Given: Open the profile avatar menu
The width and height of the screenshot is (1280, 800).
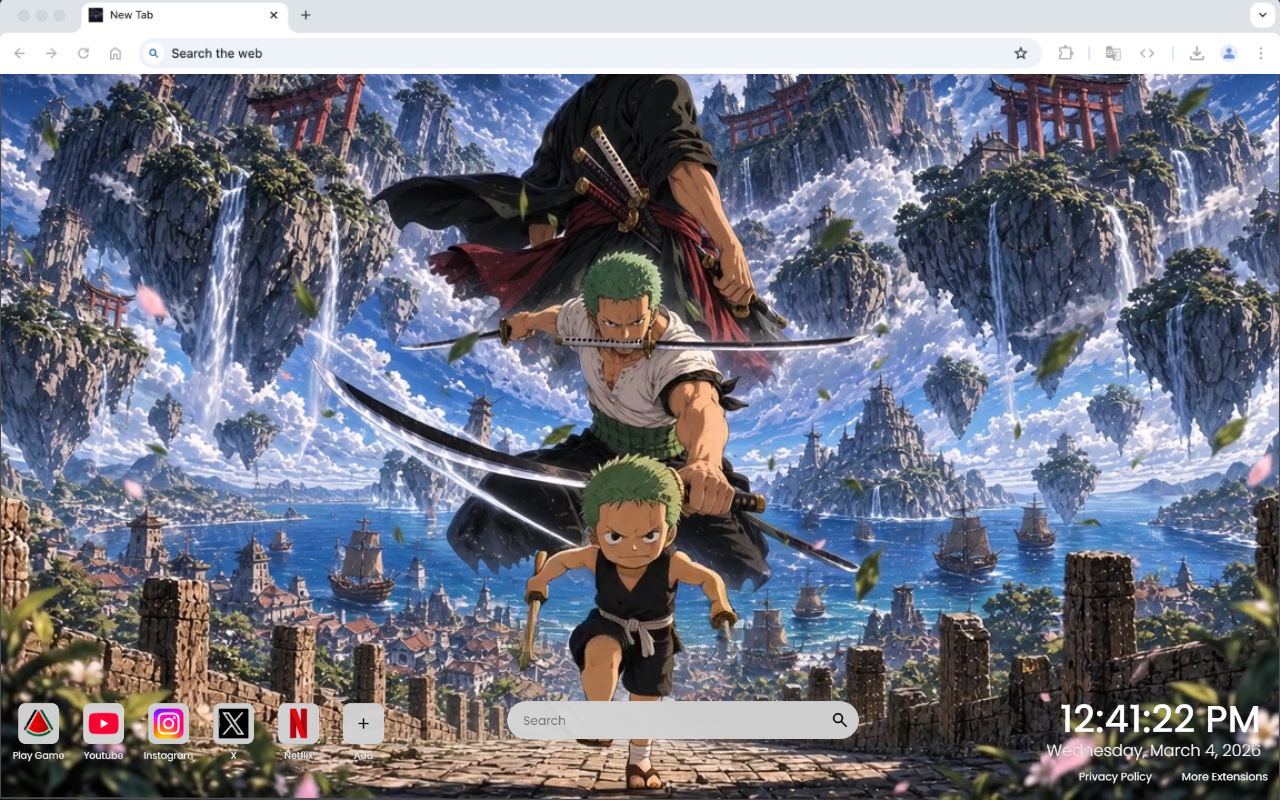Looking at the screenshot, I should click(1229, 53).
